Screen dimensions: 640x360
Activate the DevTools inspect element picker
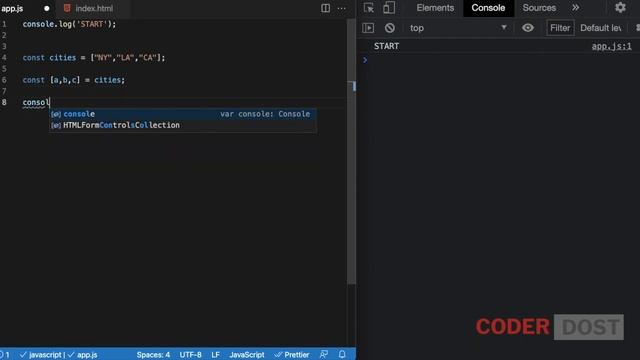369,8
